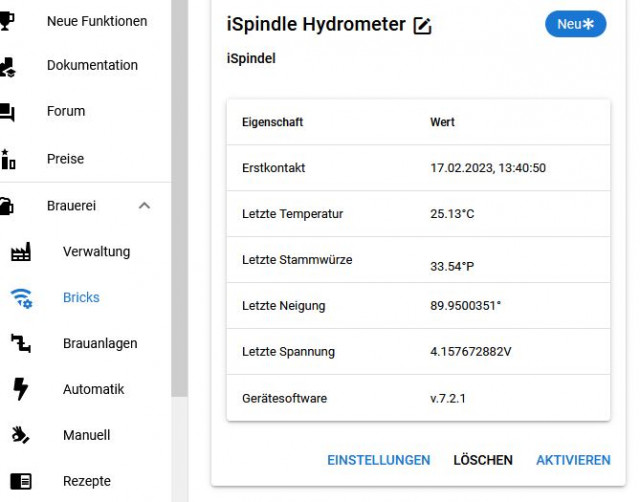Screen dimensions: 640x502
Task: Click the LÖSCHEN button
Action: (483, 460)
